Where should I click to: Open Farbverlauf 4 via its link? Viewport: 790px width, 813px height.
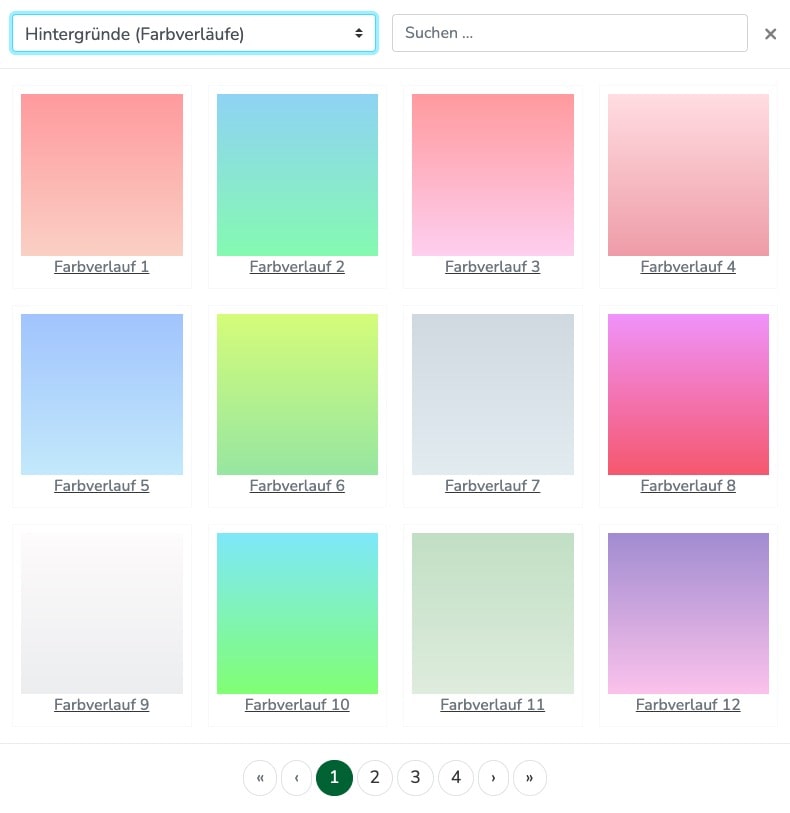688,267
